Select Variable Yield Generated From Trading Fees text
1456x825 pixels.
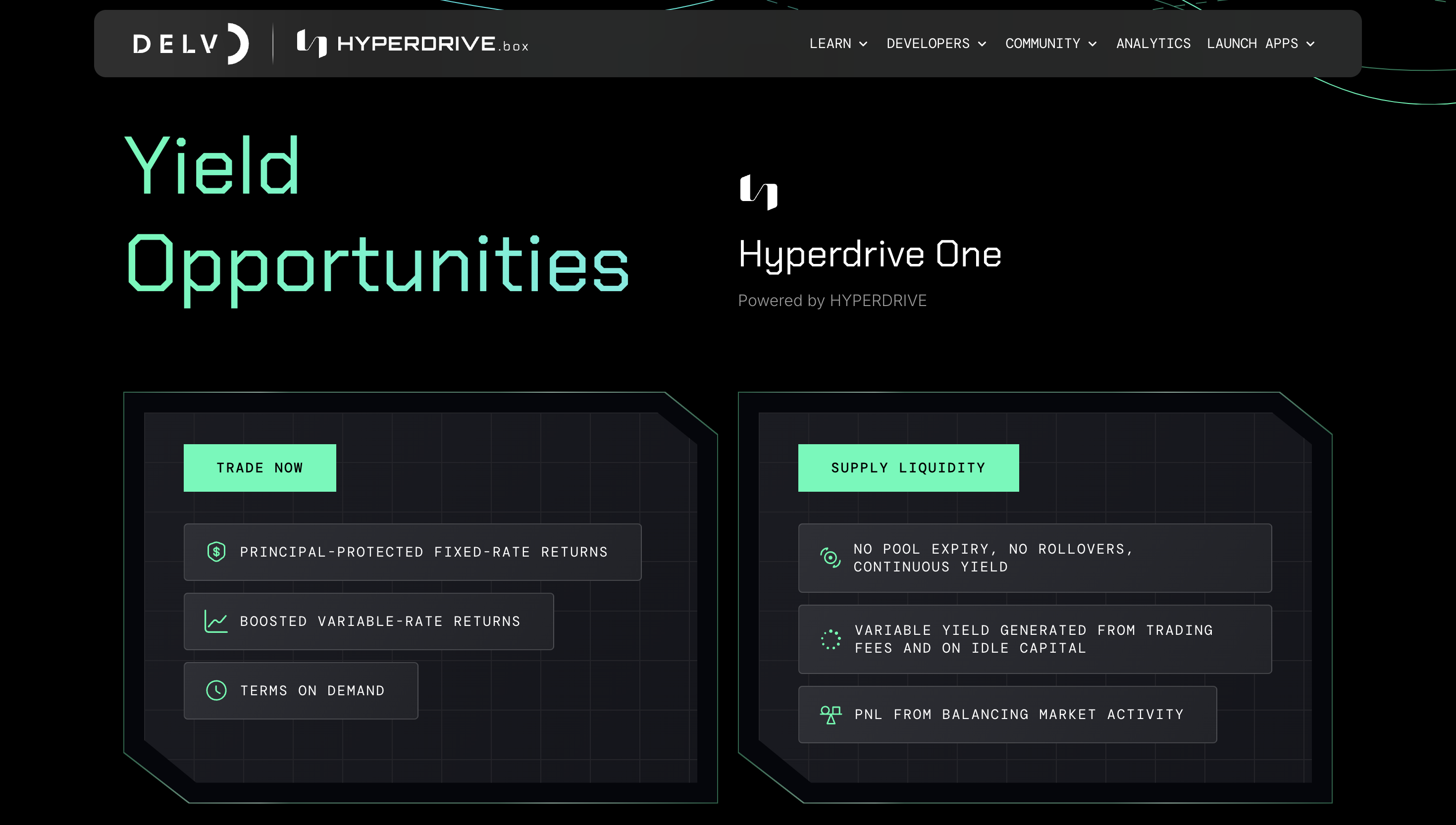[1034, 639]
